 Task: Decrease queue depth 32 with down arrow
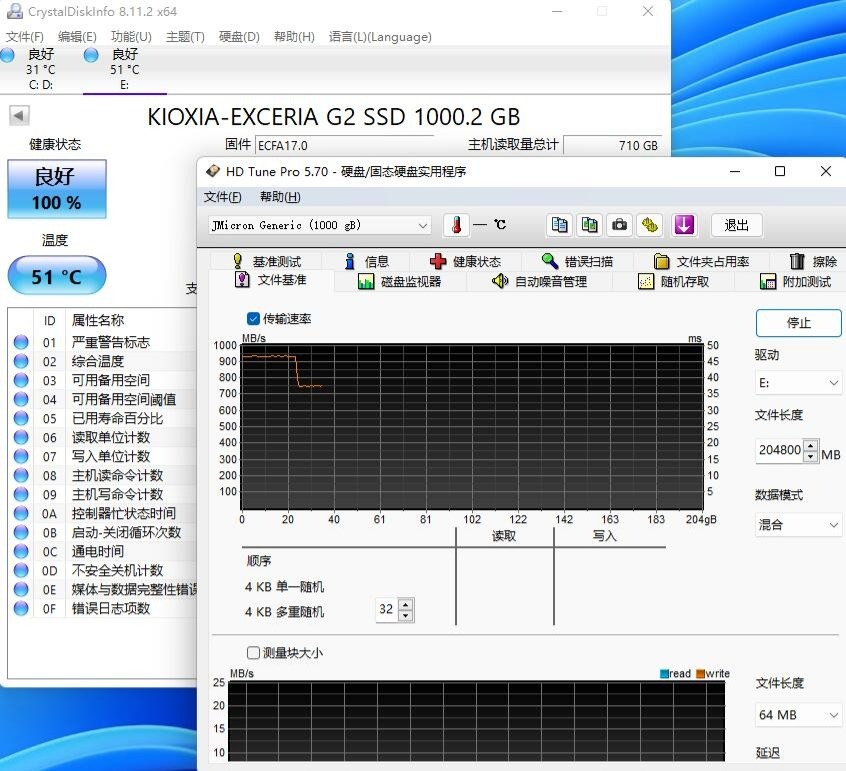coord(406,615)
